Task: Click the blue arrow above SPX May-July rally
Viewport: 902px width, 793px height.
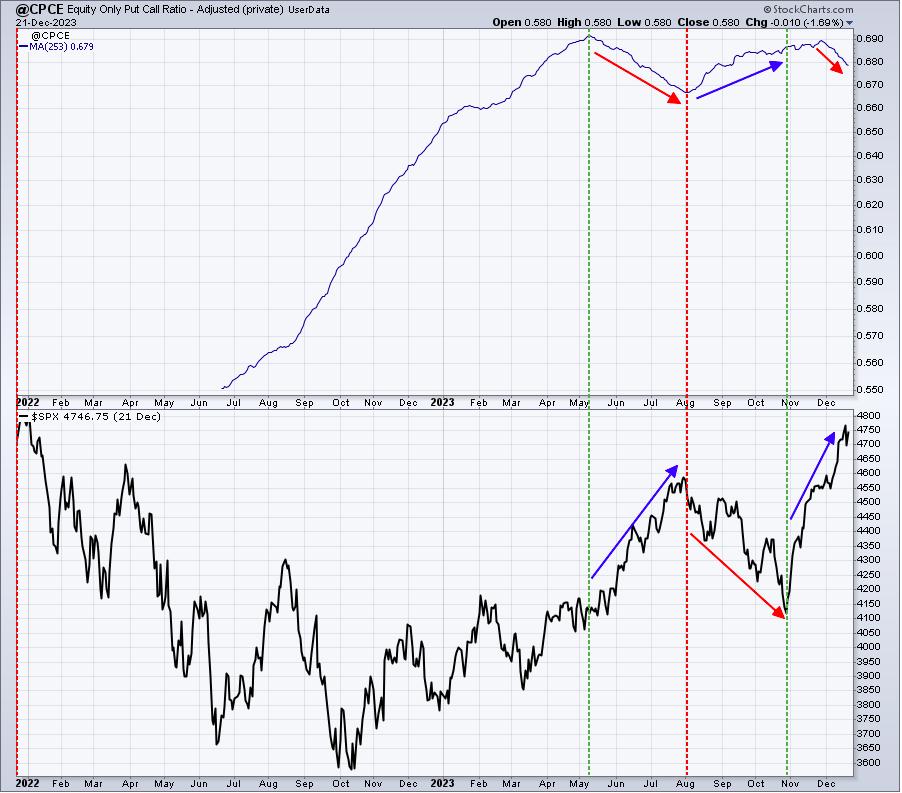Action: (x=635, y=522)
